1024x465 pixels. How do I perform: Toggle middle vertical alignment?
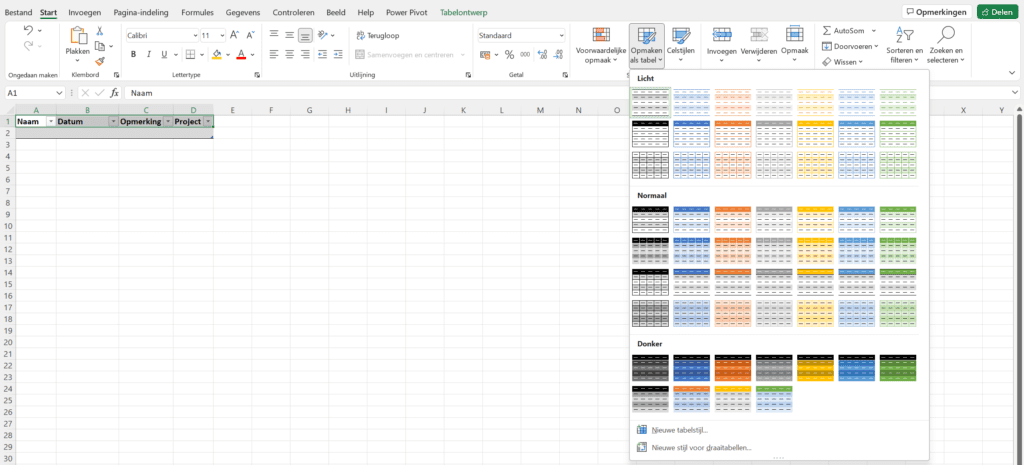click(x=289, y=35)
